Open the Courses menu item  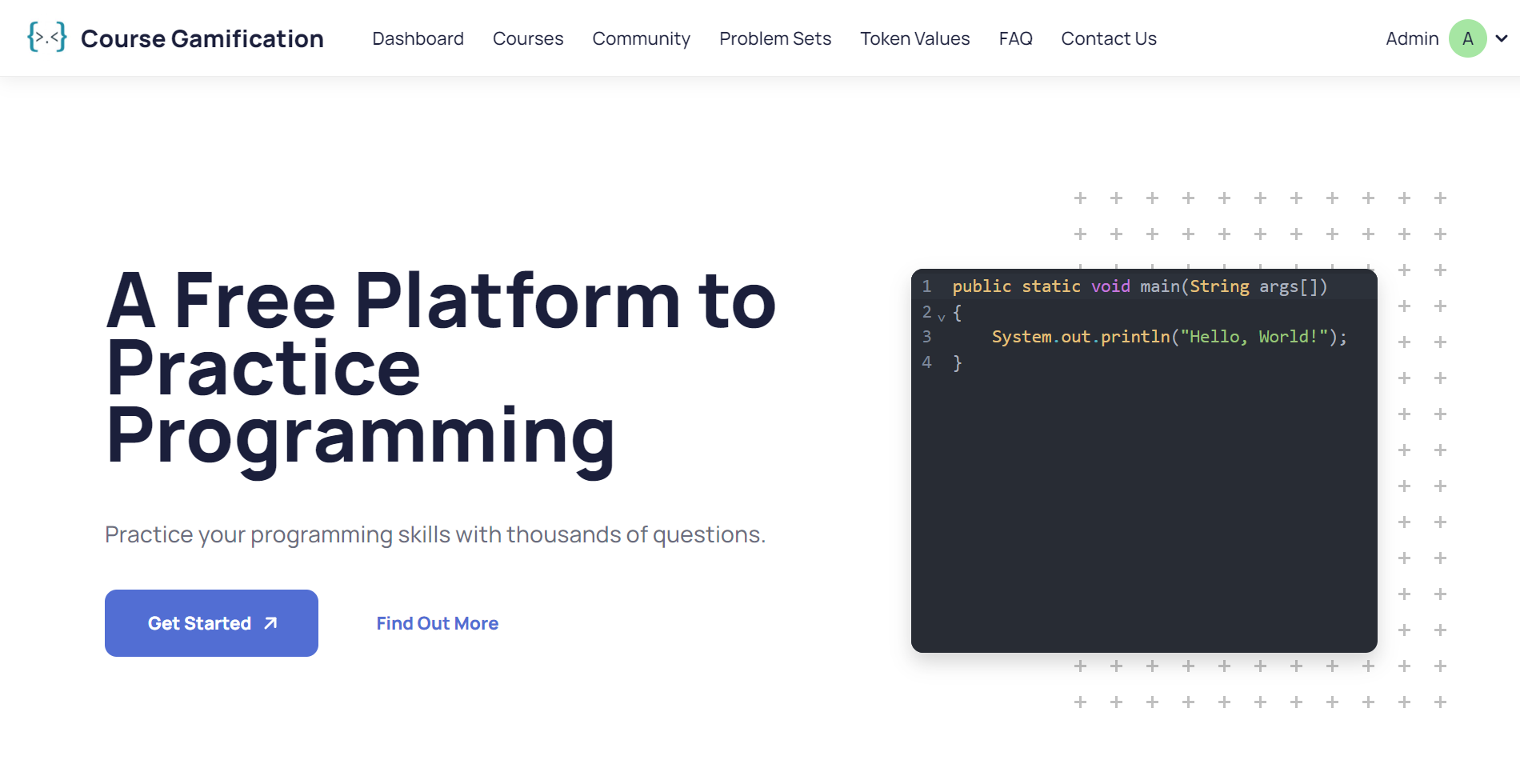[528, 38]
